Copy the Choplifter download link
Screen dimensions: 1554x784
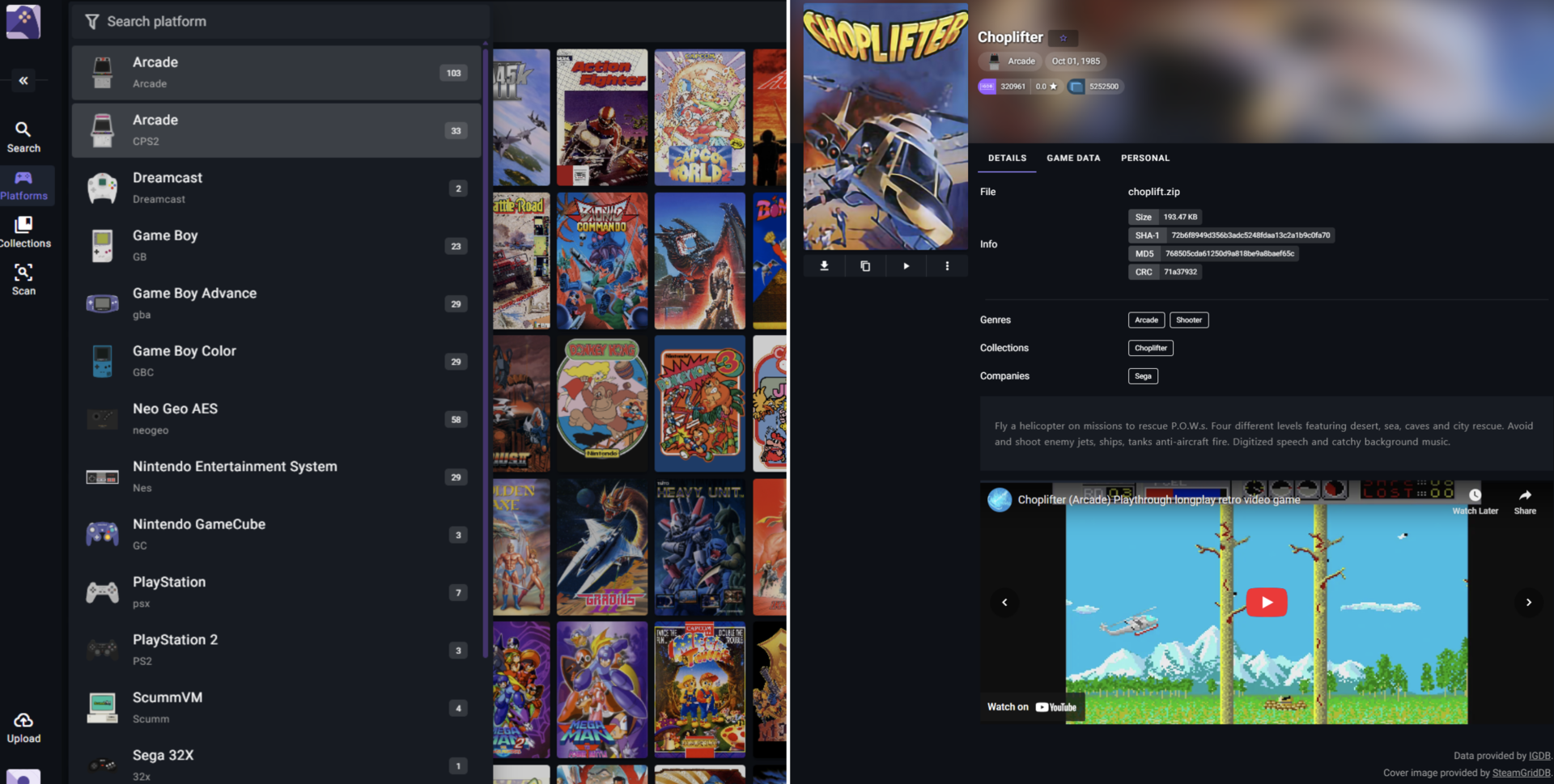865,265
